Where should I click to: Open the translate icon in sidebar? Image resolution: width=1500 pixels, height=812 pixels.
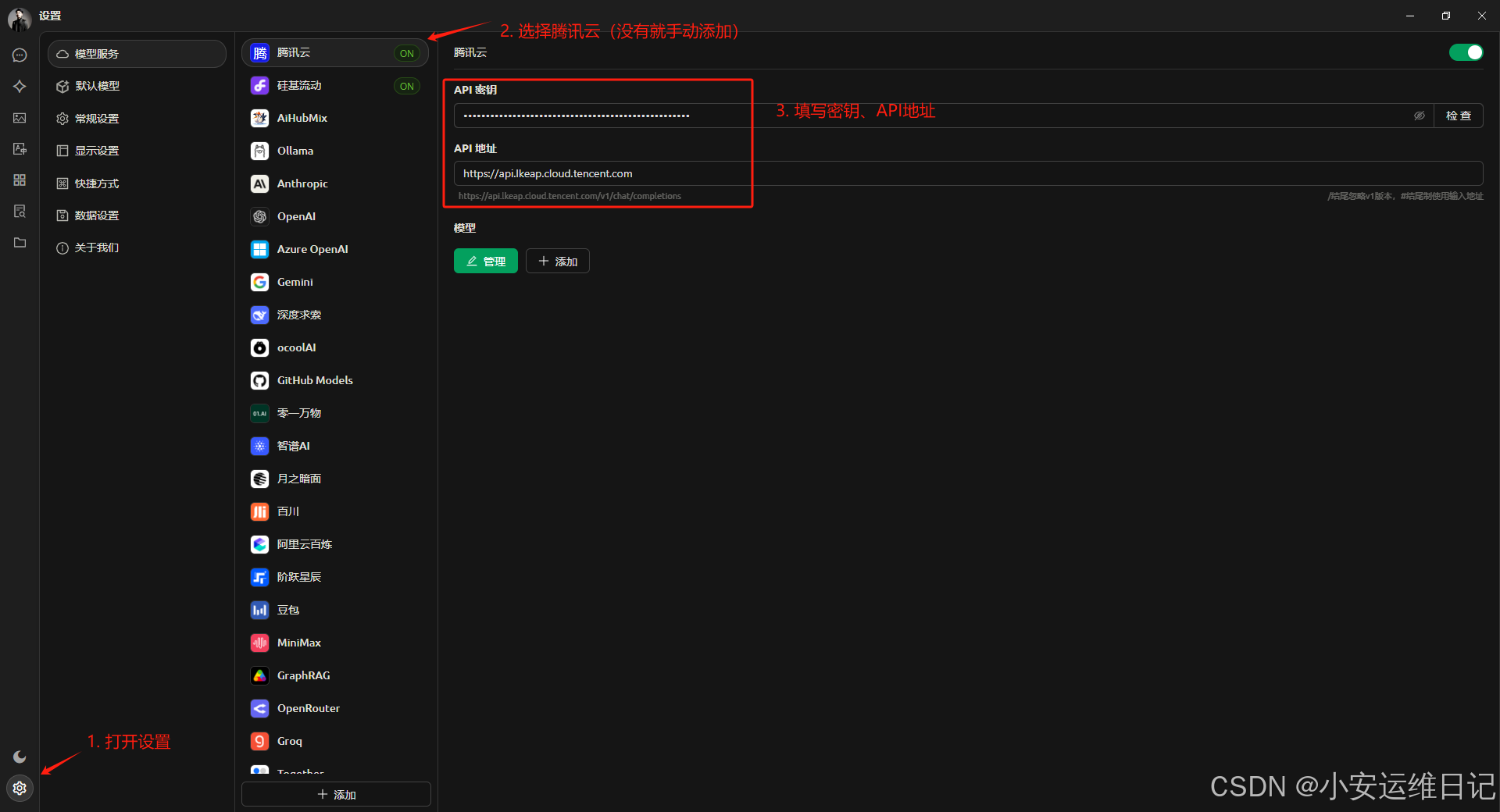20,149
